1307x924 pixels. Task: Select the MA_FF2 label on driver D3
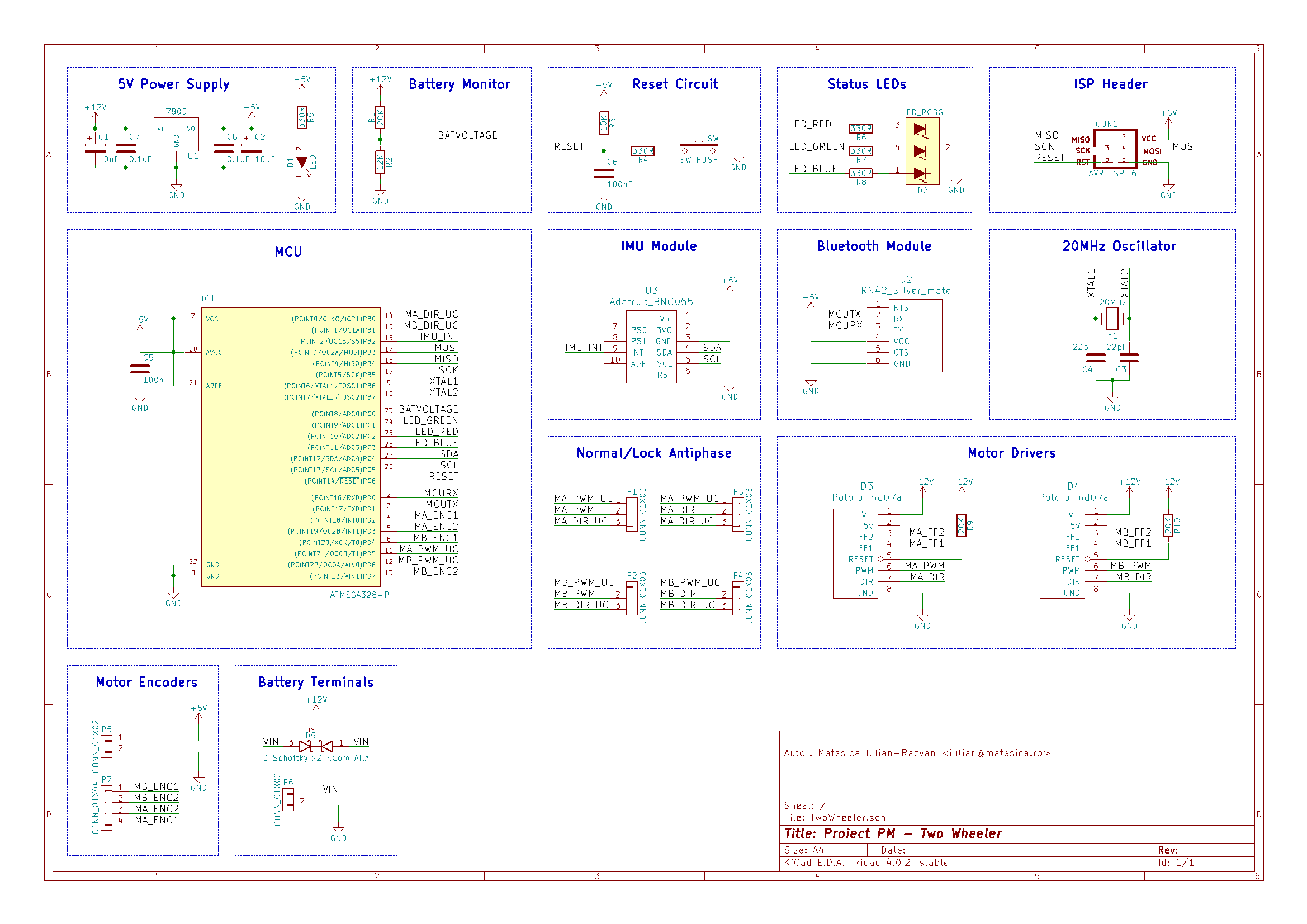[927, 532]
